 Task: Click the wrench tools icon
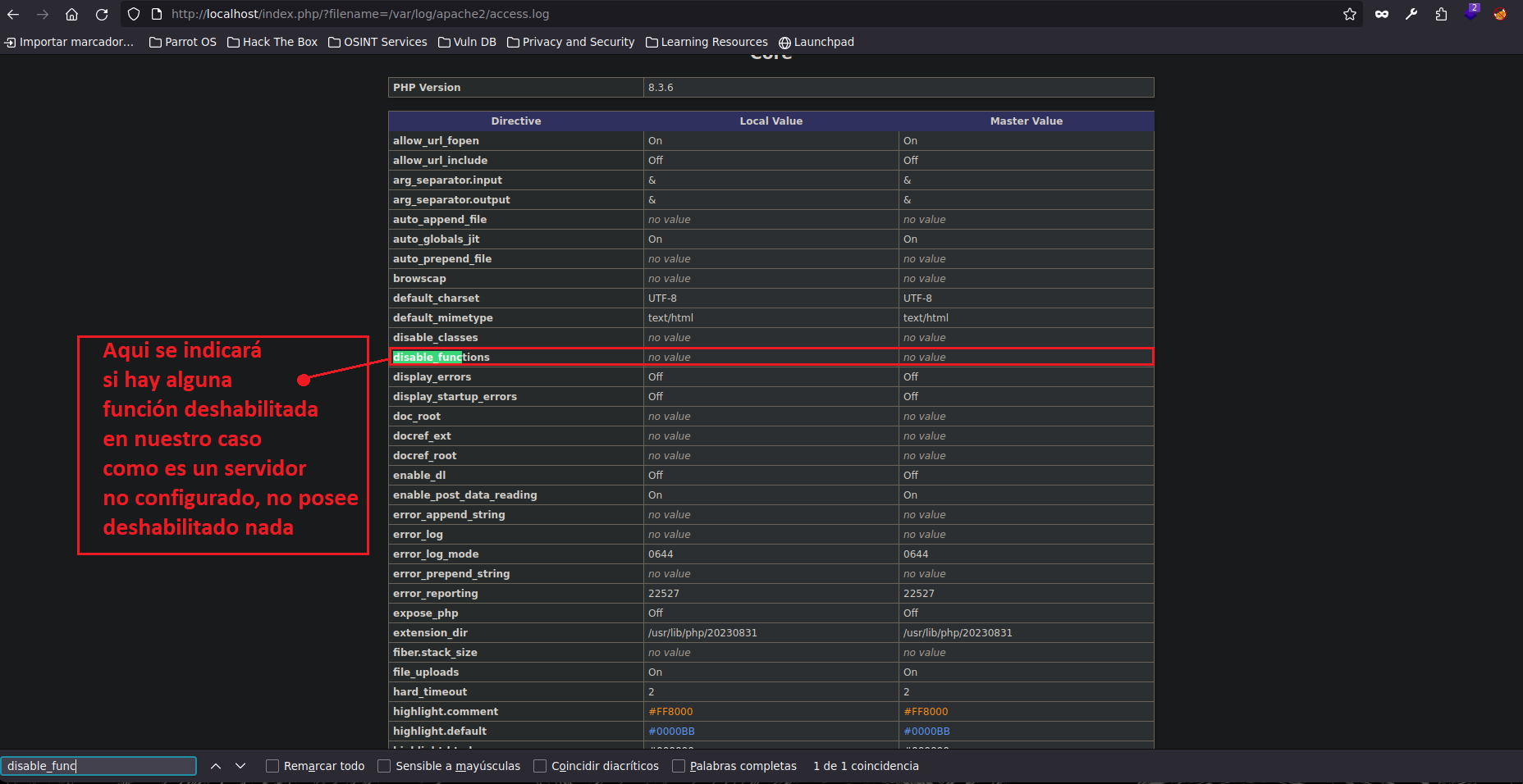pos(1411,14)
